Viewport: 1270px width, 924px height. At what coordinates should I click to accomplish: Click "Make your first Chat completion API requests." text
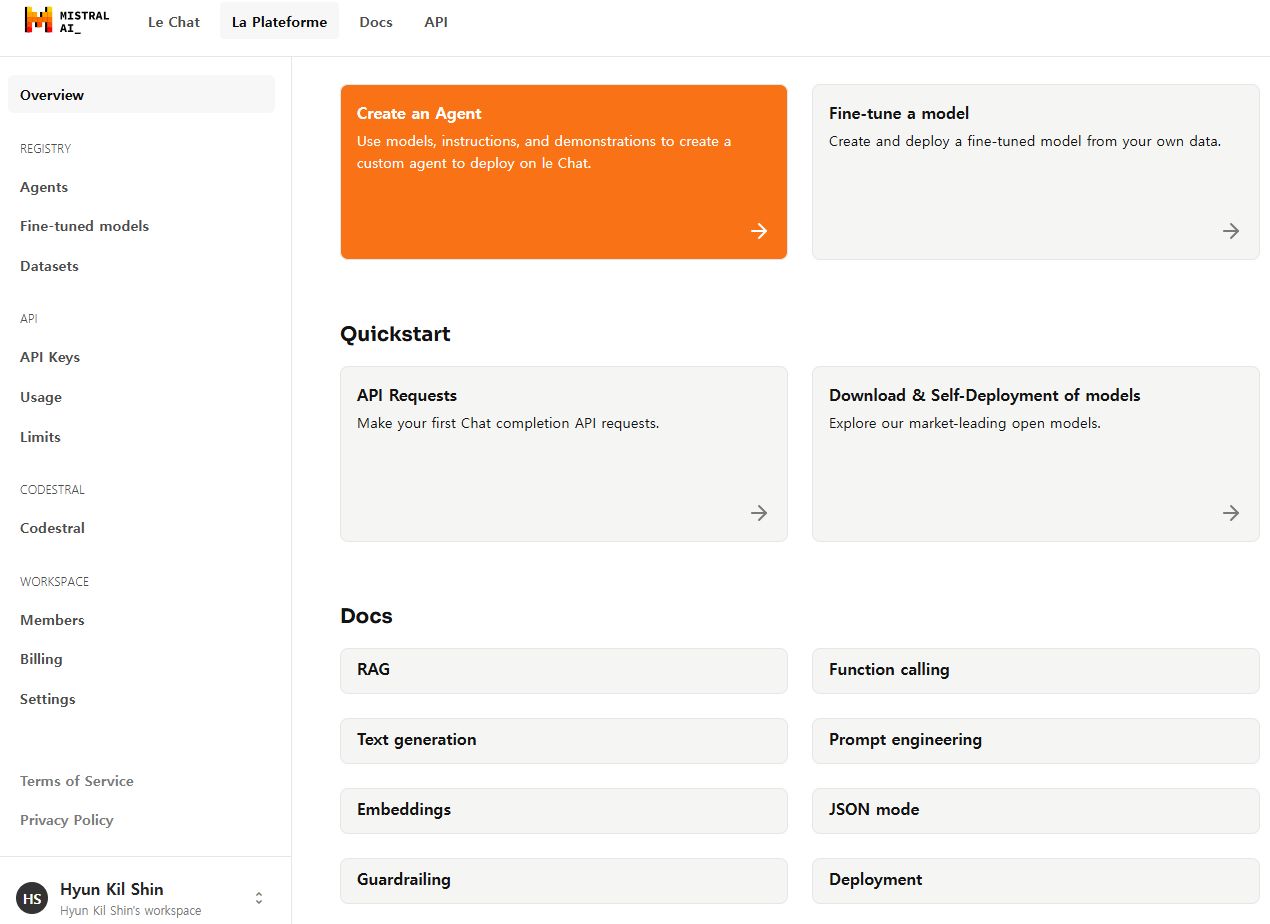508,423
